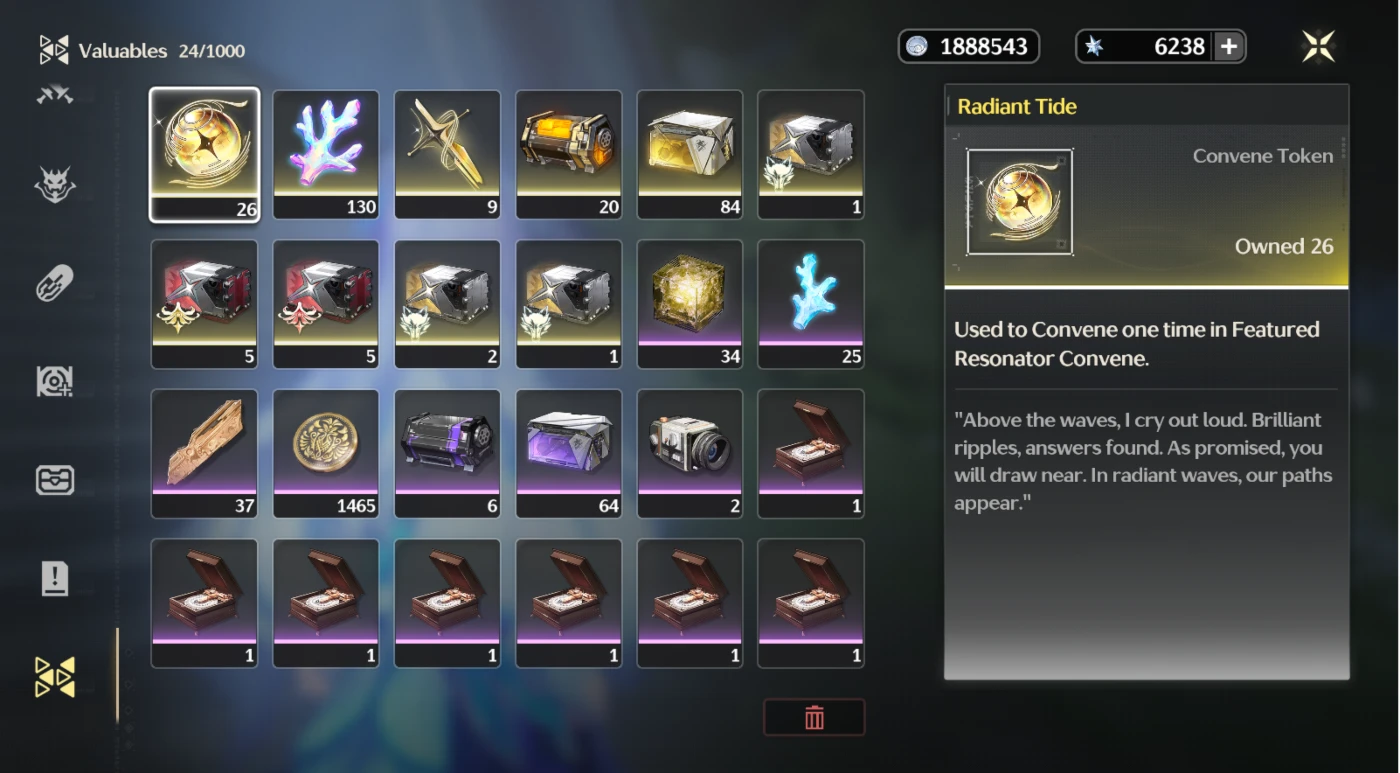Viewport: 1400px width, 773px height.
Task: Open the Echoes category in sidebar
Action: [55, 185]
